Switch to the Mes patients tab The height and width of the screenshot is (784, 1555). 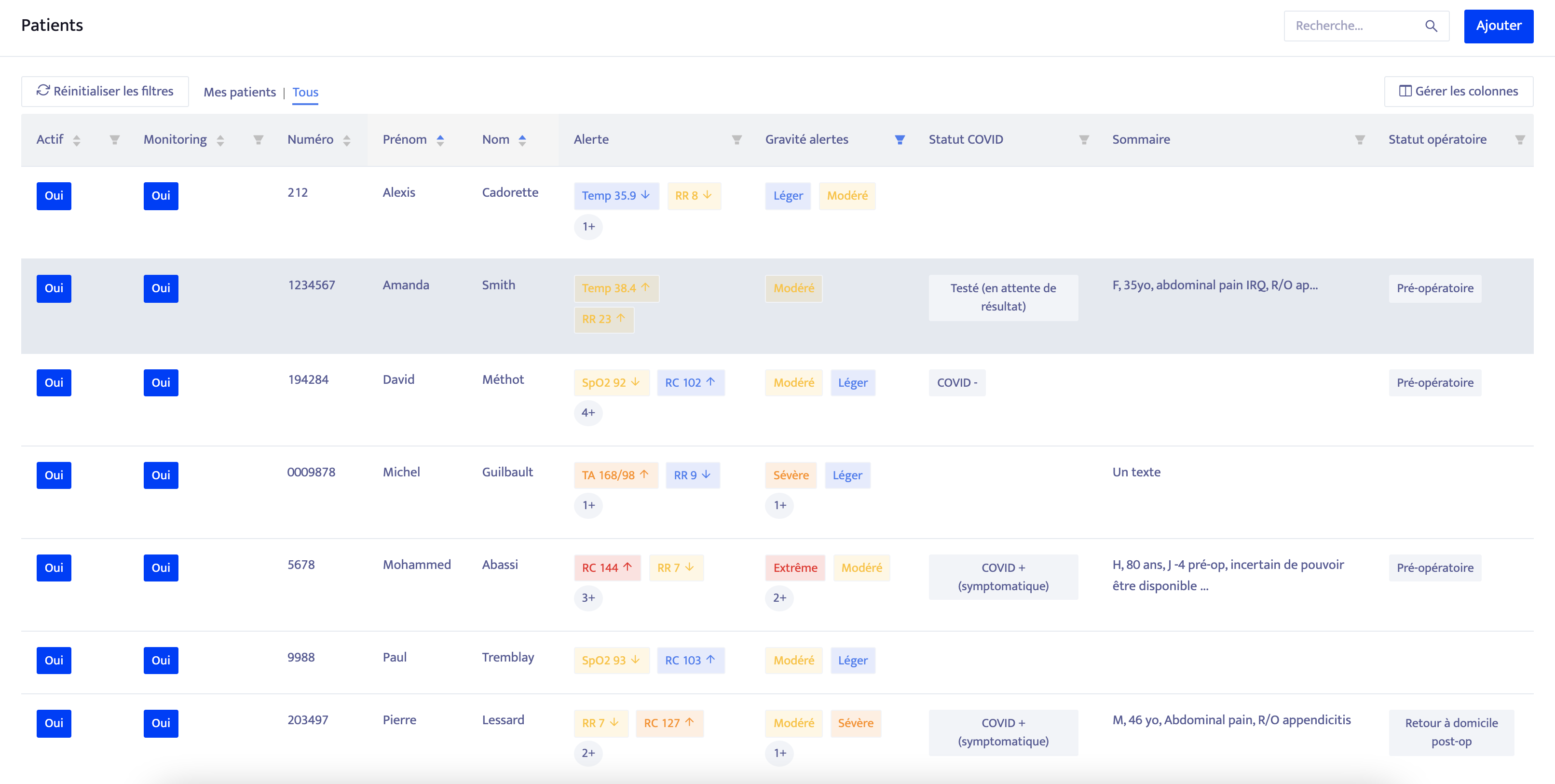tap(239, 93)
